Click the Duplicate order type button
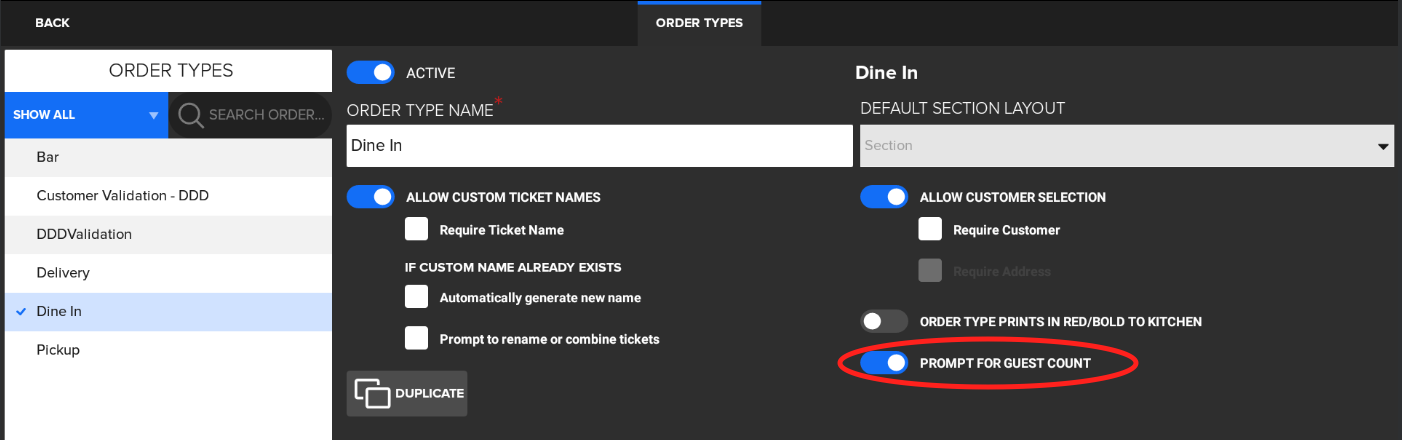Image resolution: width=1402 pixels, height=440 pixels. coord(407,393)
